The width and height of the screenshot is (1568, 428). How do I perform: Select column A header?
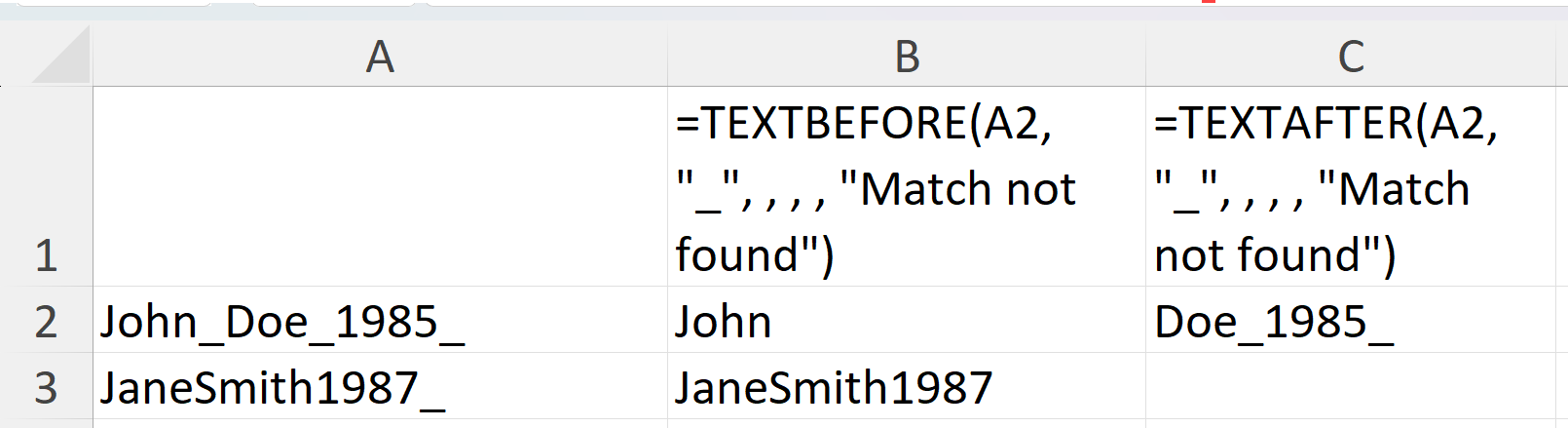(380, 58)
